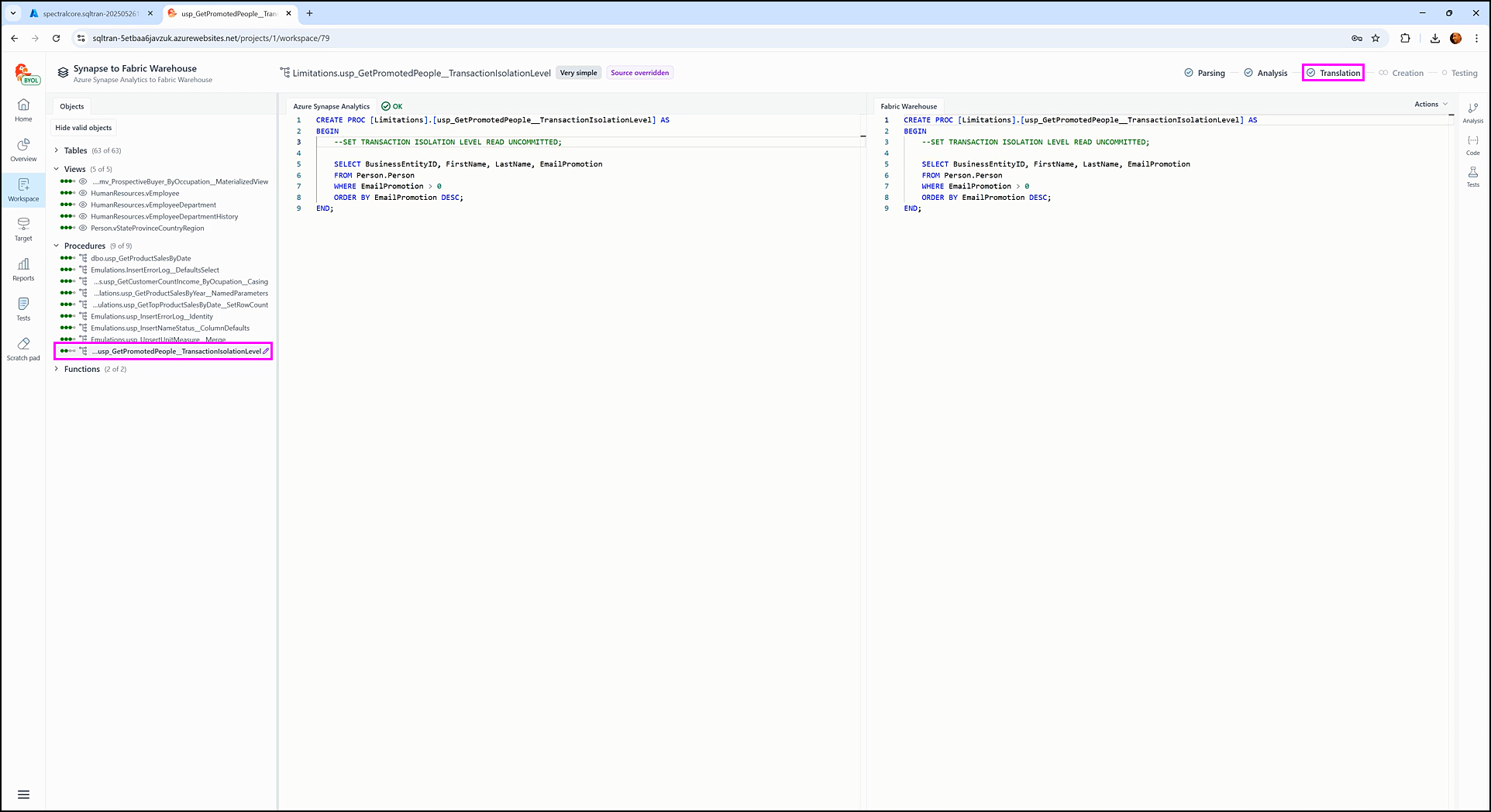
Task: Expand the Tables tree group
Action: coord(57,150)
